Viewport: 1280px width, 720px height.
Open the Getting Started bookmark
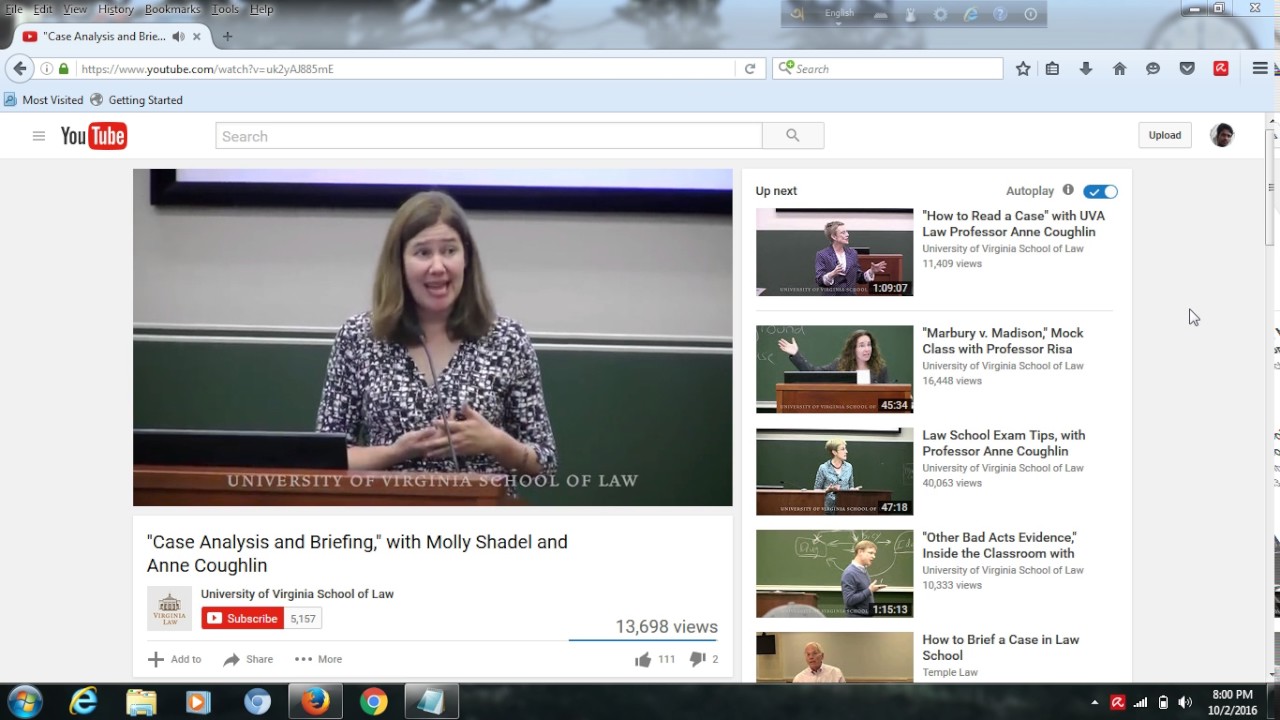pos(136,100)
